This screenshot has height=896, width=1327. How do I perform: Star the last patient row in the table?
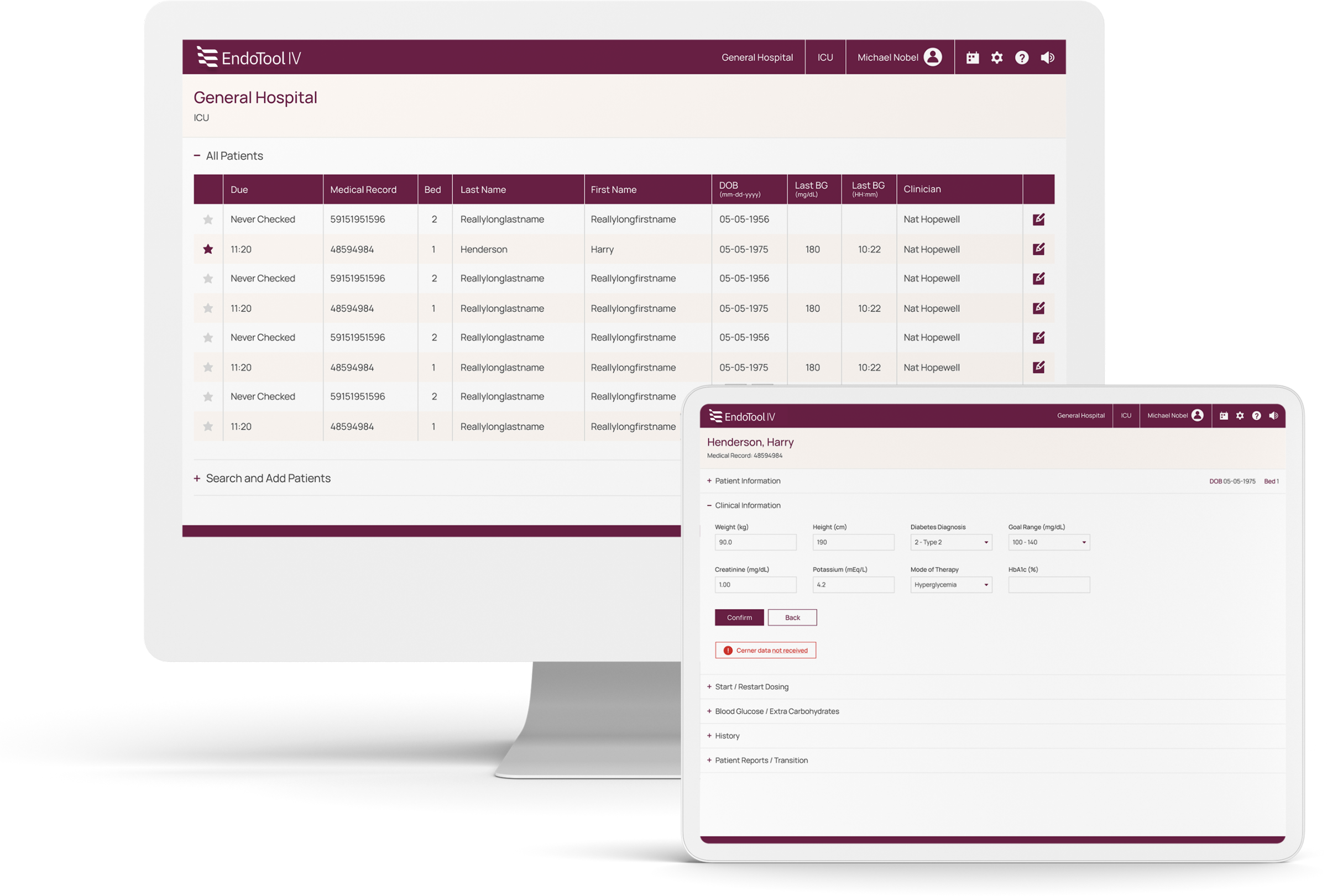[x=208, y=426]
